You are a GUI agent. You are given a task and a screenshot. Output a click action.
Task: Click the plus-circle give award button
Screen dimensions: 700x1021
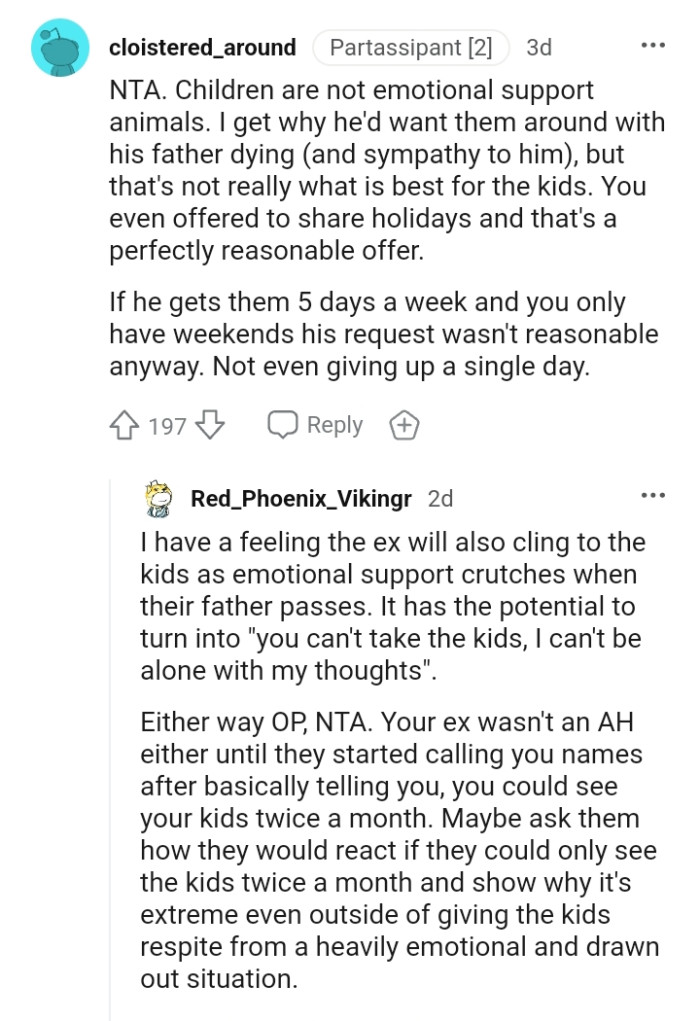coord(404,424)
